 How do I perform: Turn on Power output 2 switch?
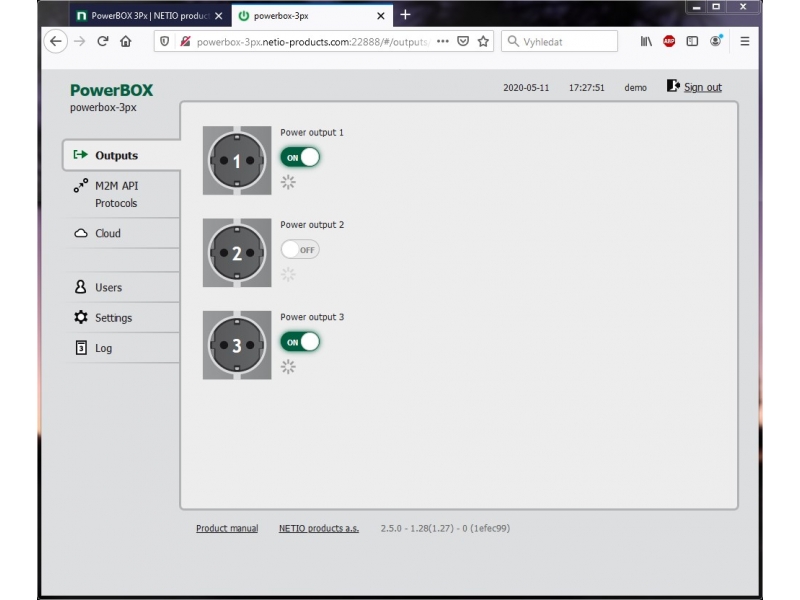point(300,249)
